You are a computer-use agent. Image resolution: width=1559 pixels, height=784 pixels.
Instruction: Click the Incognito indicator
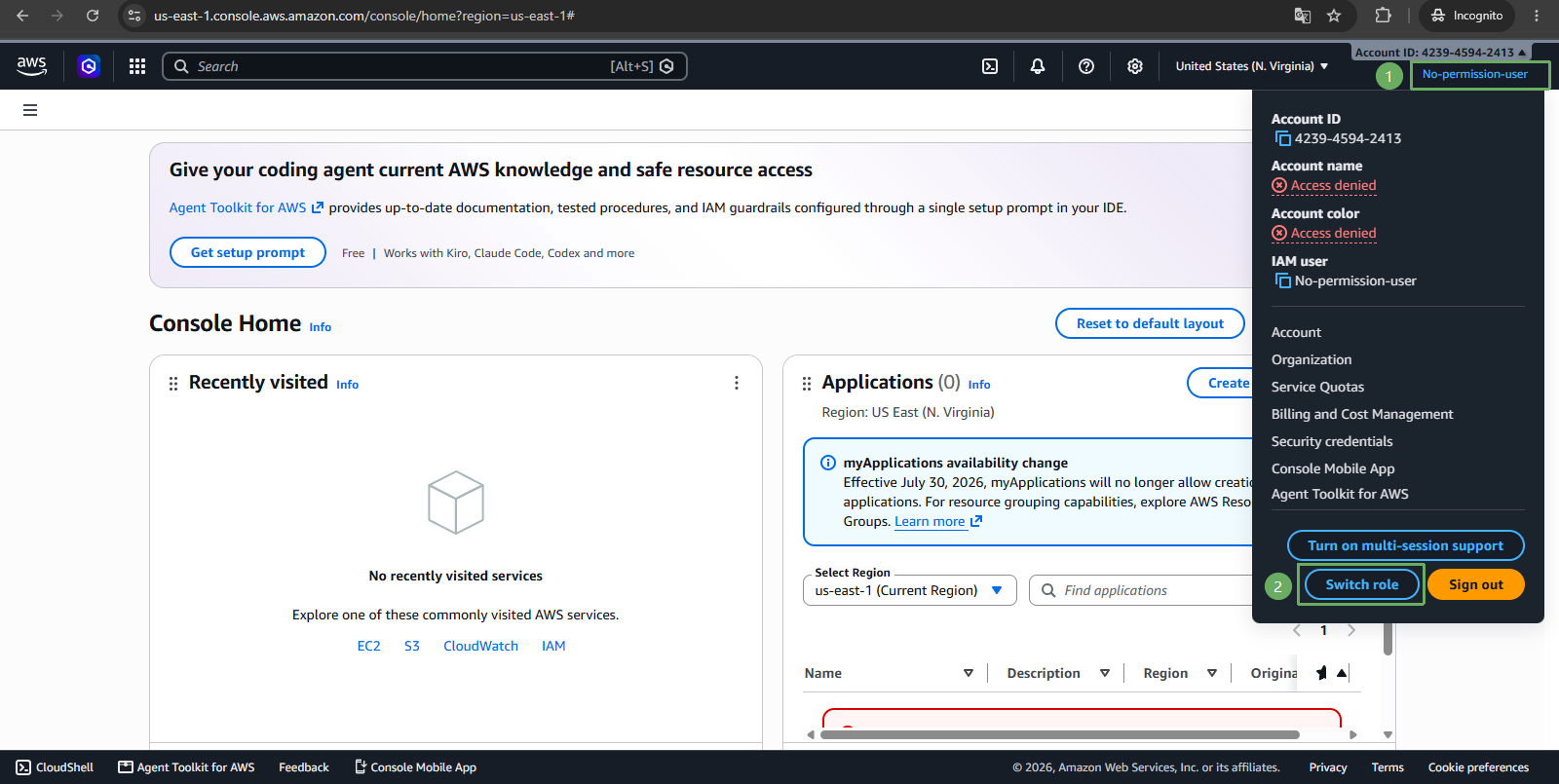pyautogui.click(x=1466, y=16)
